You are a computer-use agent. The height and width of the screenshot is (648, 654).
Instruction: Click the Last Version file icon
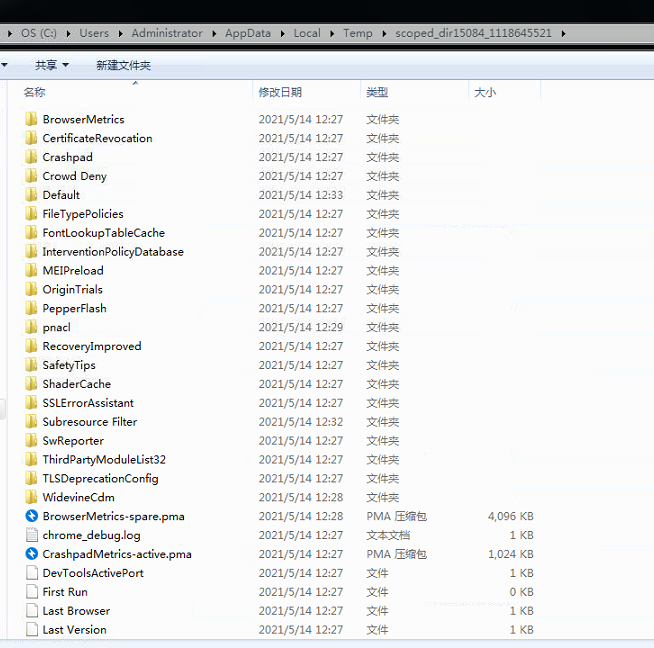coord(32,630)
